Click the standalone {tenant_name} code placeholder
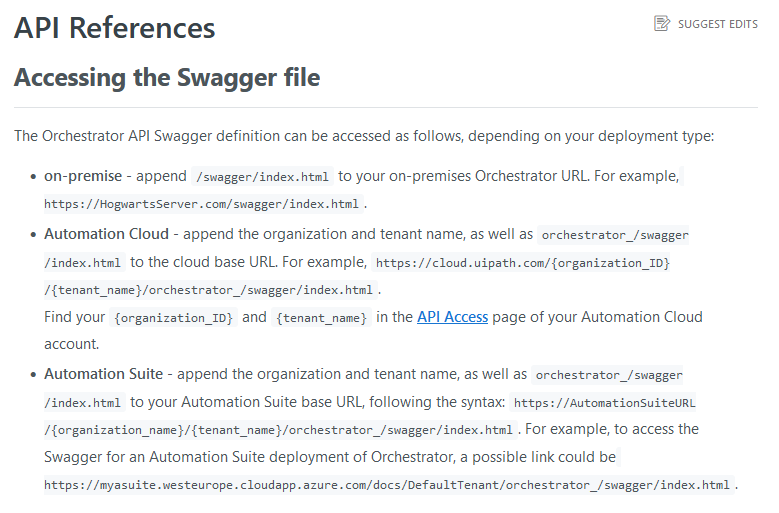779x513 pixels. pyautogui.click(x=321, y=318)
